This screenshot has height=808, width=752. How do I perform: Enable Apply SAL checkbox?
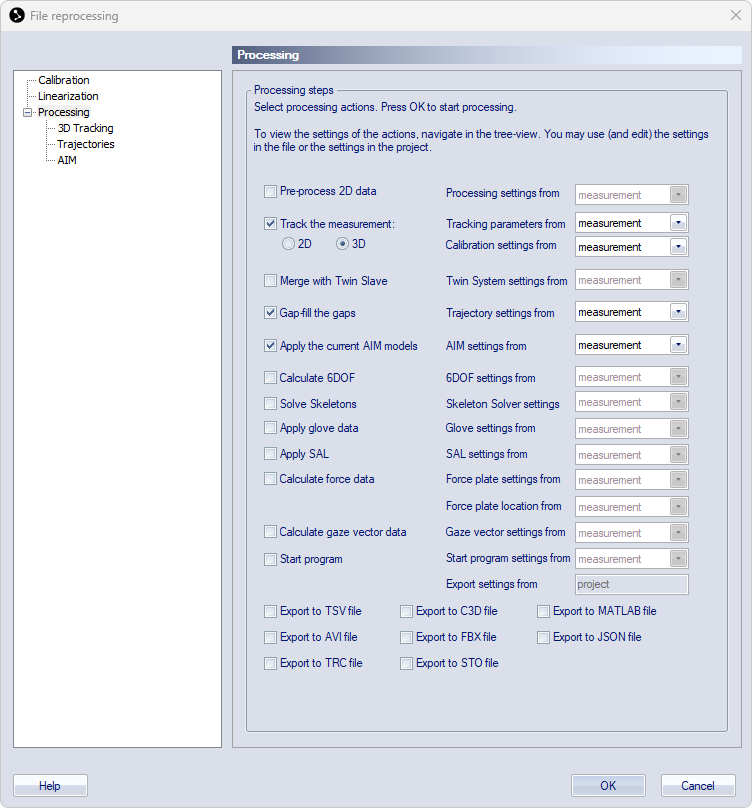tap(270, 454)
